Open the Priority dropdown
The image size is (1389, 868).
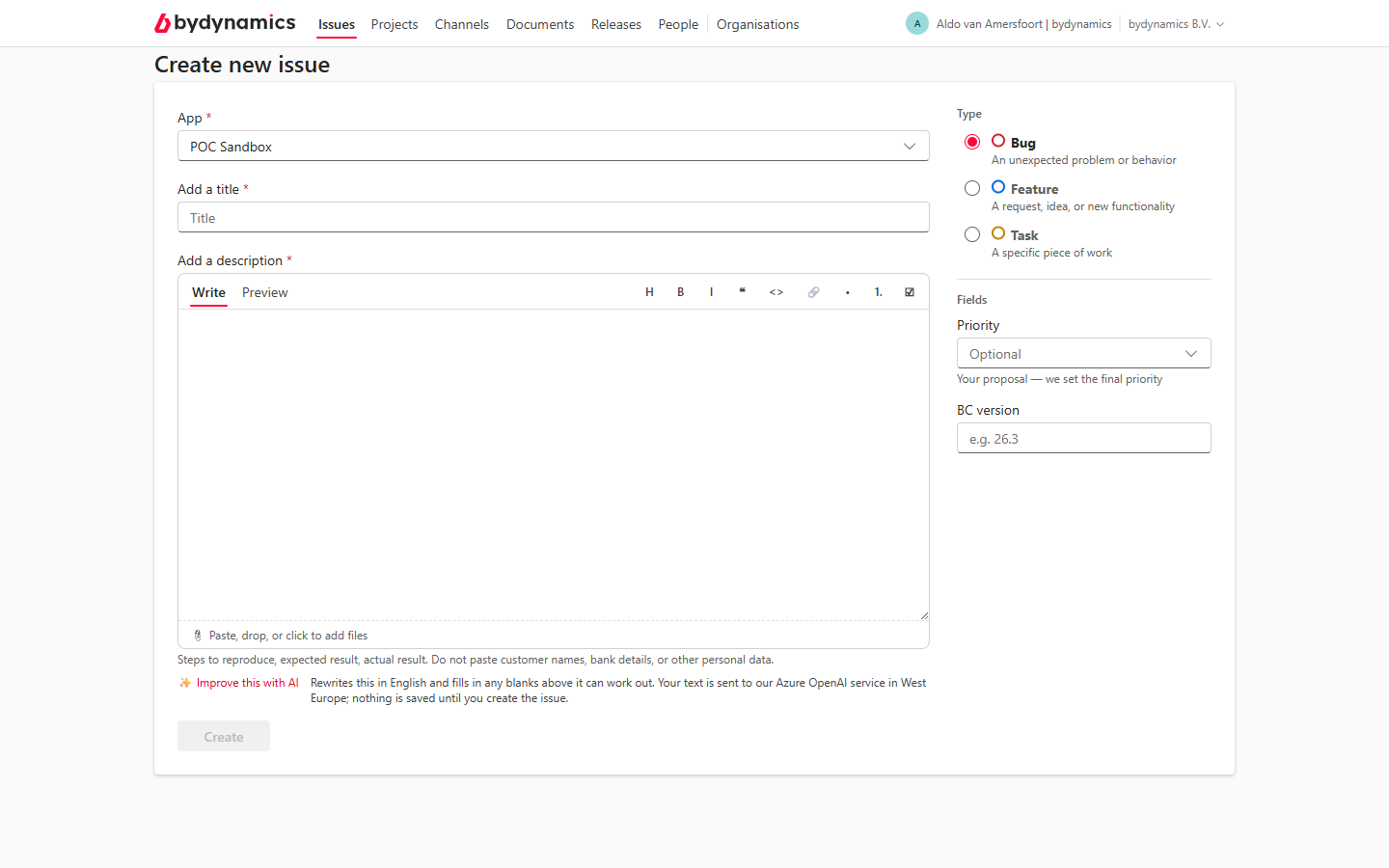(x=1083, y=353)
